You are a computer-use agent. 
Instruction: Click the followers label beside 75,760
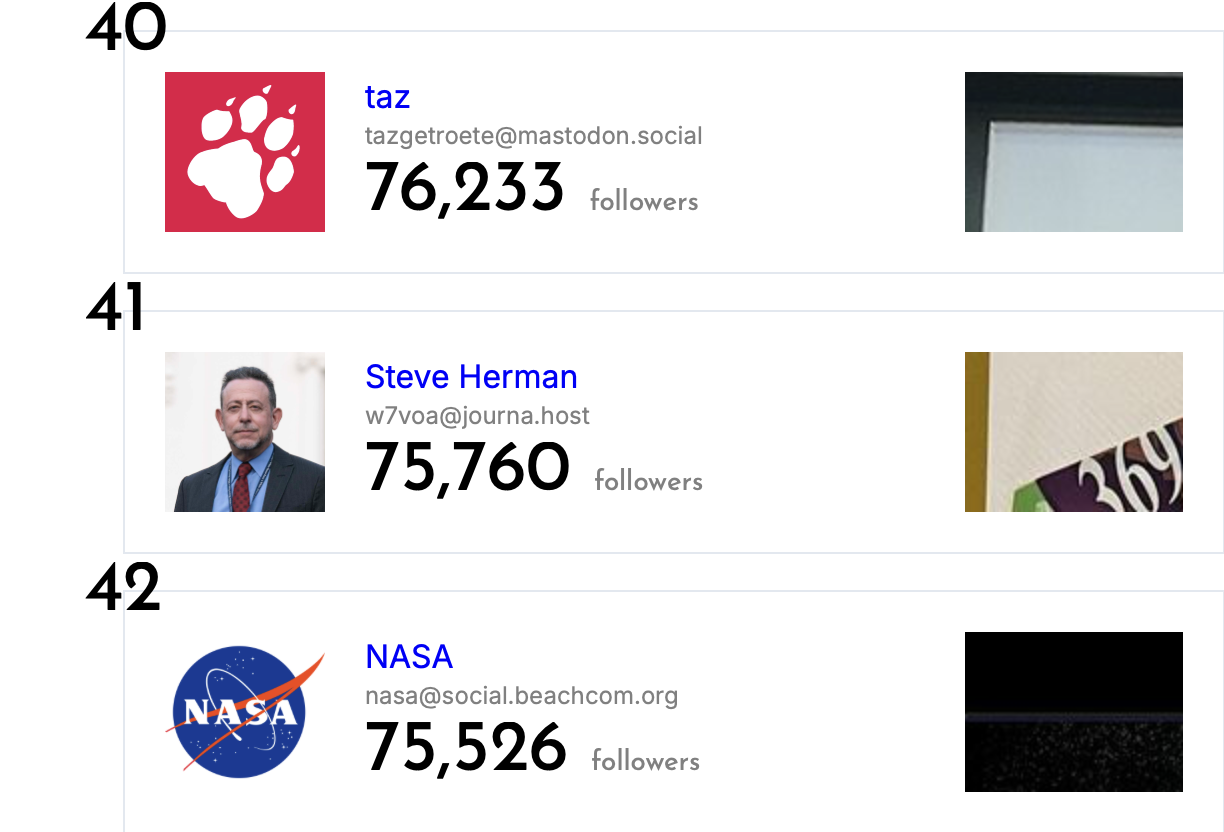click(649, 481)
